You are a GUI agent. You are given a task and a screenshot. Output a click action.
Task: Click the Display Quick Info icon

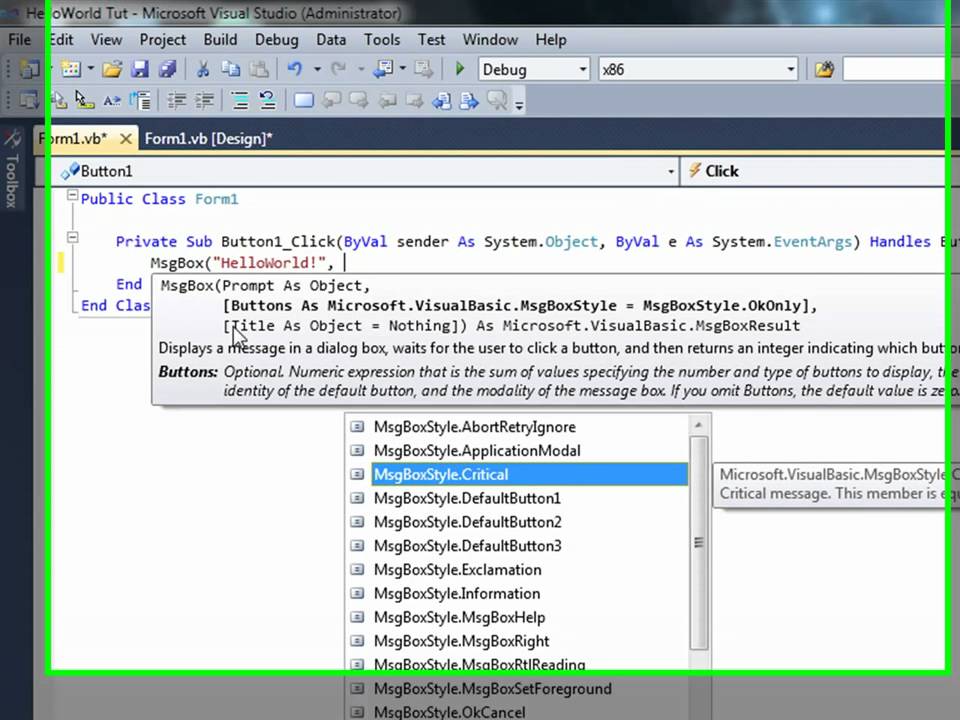click(84, 100)
